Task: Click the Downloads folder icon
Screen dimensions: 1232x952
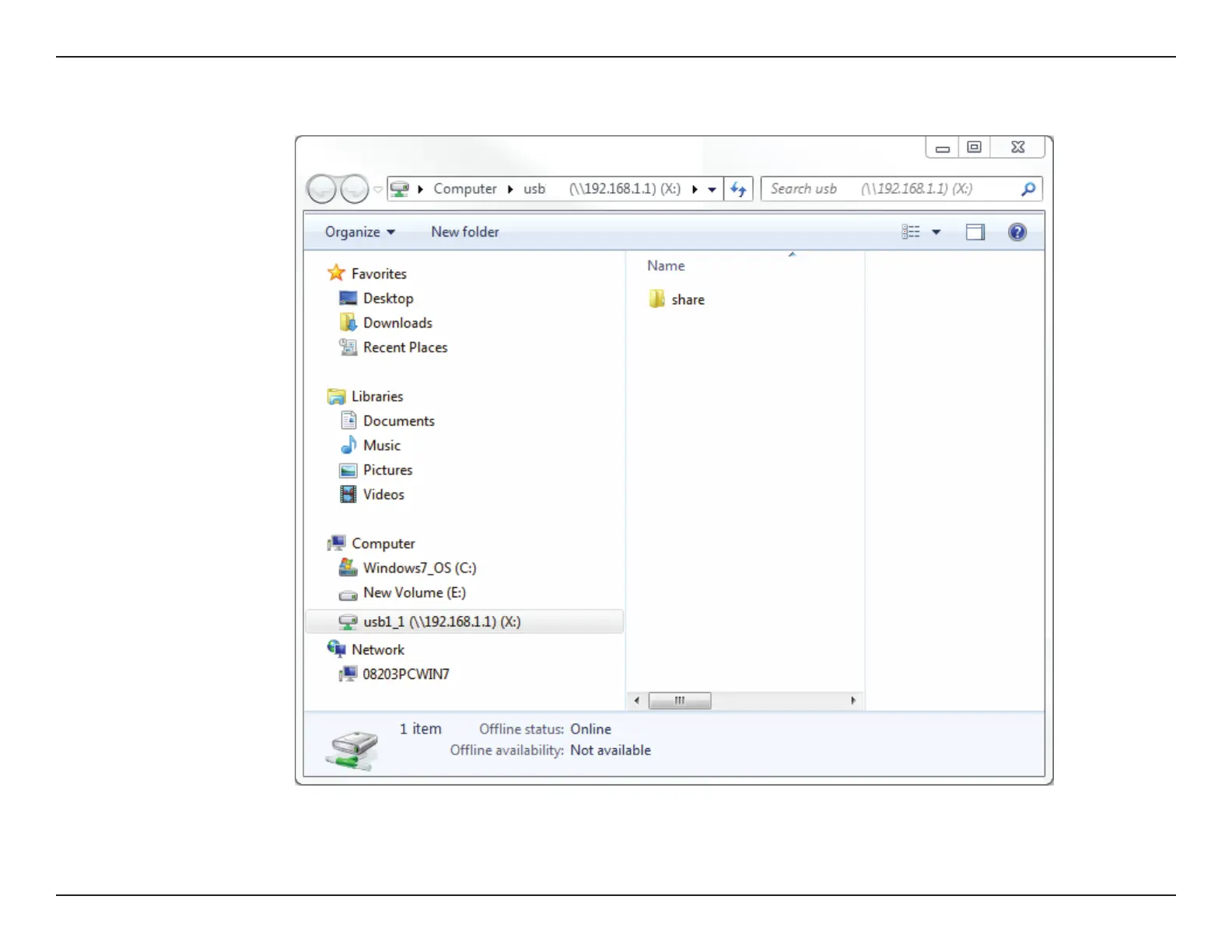Action: pos(348,322)
